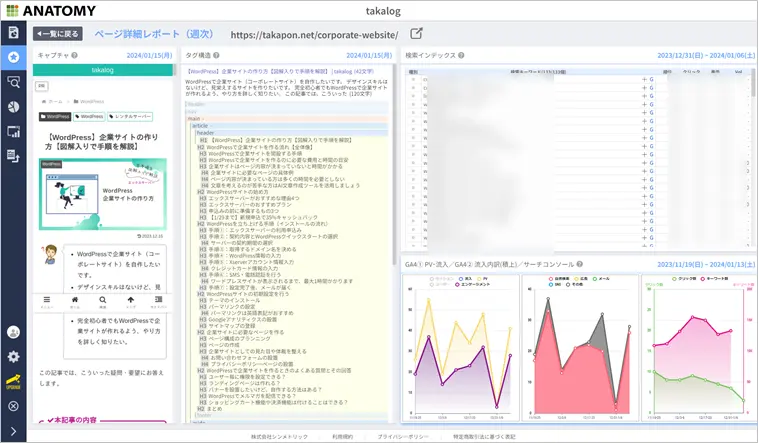758x443 pixels.
Task: Click the ANATOMY logo
Action: click(x=51, y=10)
